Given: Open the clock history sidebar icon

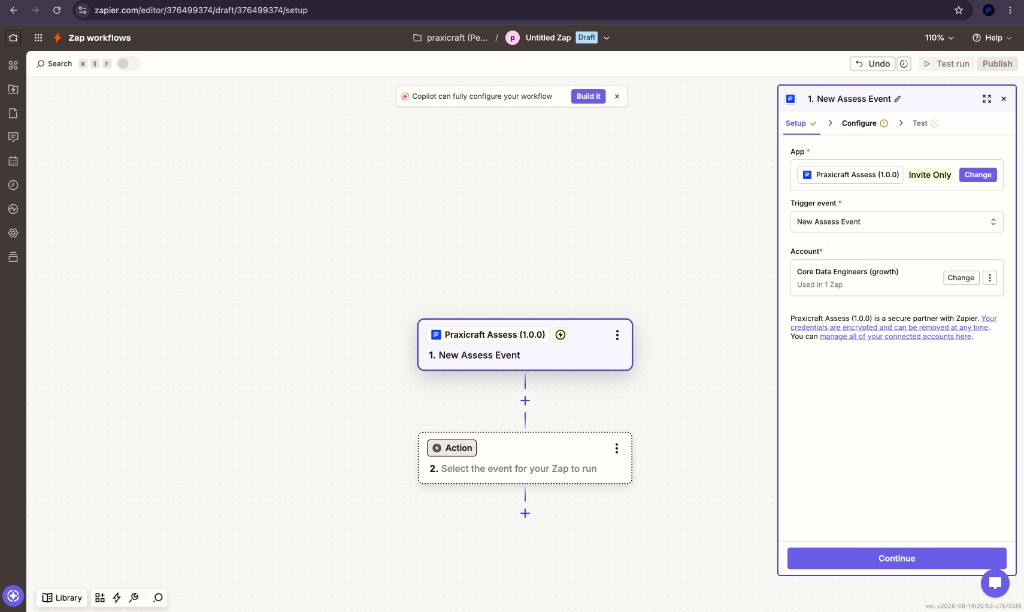Looking at the screenshot, I should pyautogui.click(x=13, y=185).
